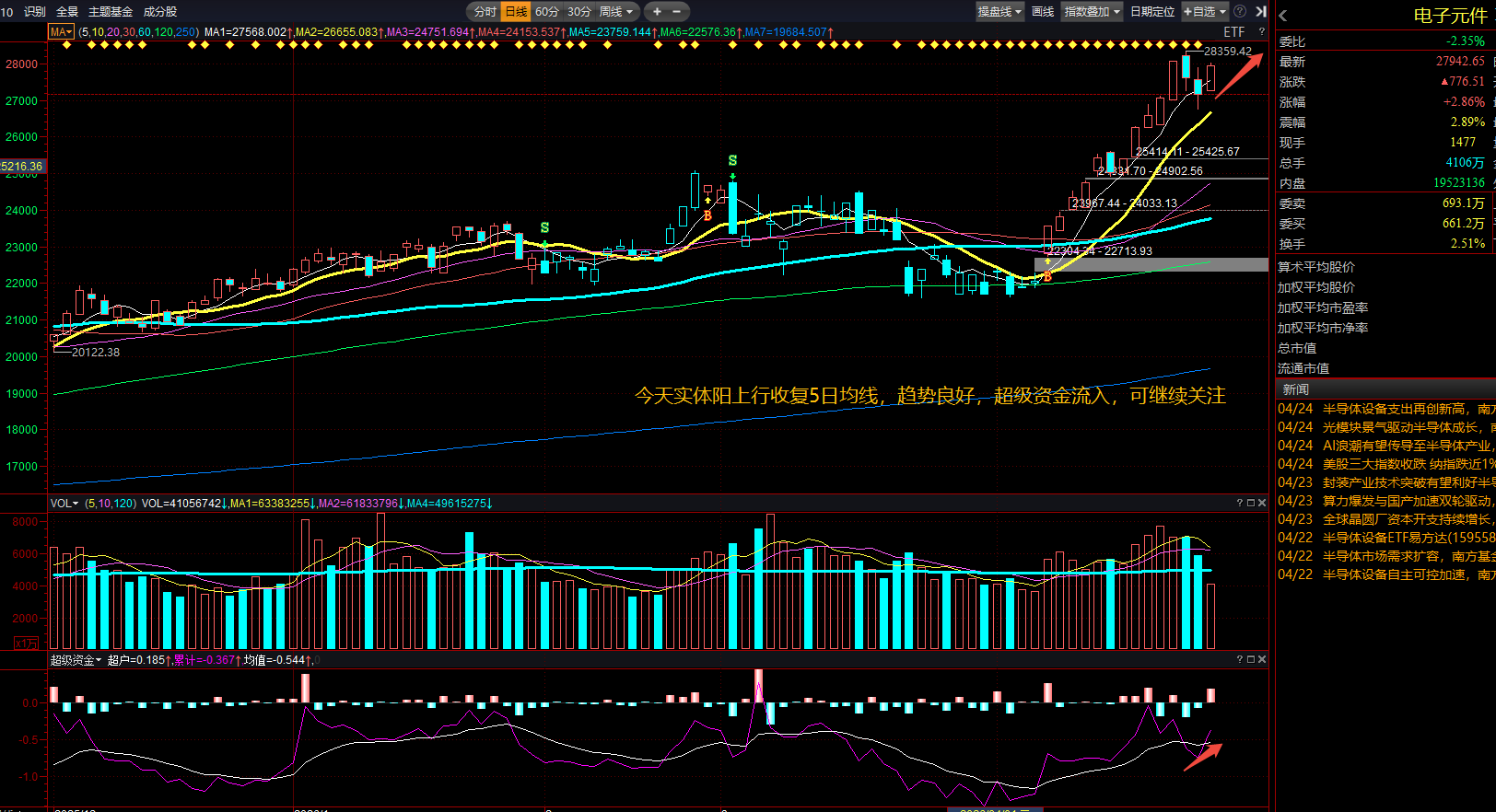This screenshot has width=1496, height=812.
Task: Open help for the 超级资金 indicator panel
Action: [1240, 659]
